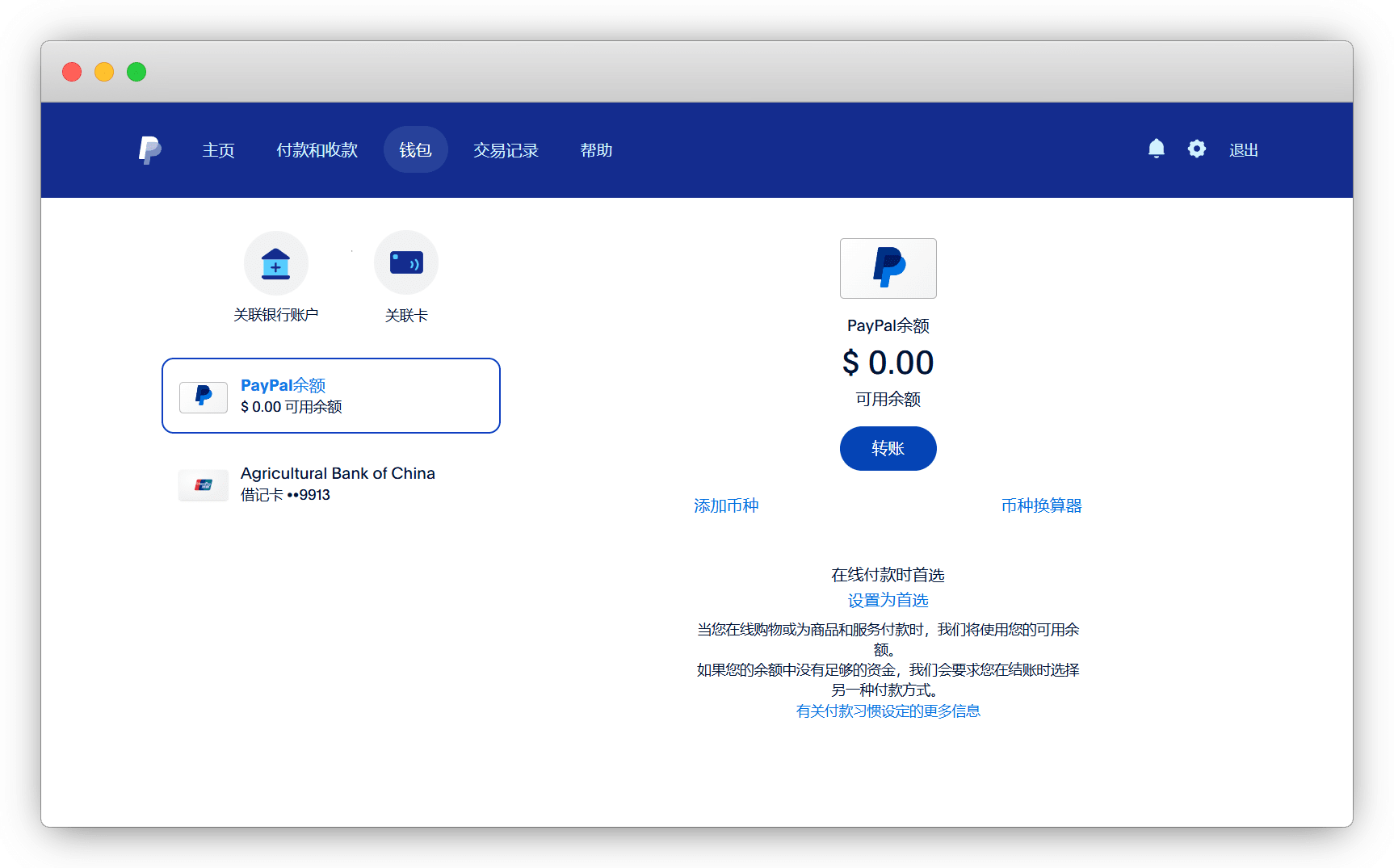Open the 帮助 help menu item
1394x868 pixels.
click(x=596, y=150)
